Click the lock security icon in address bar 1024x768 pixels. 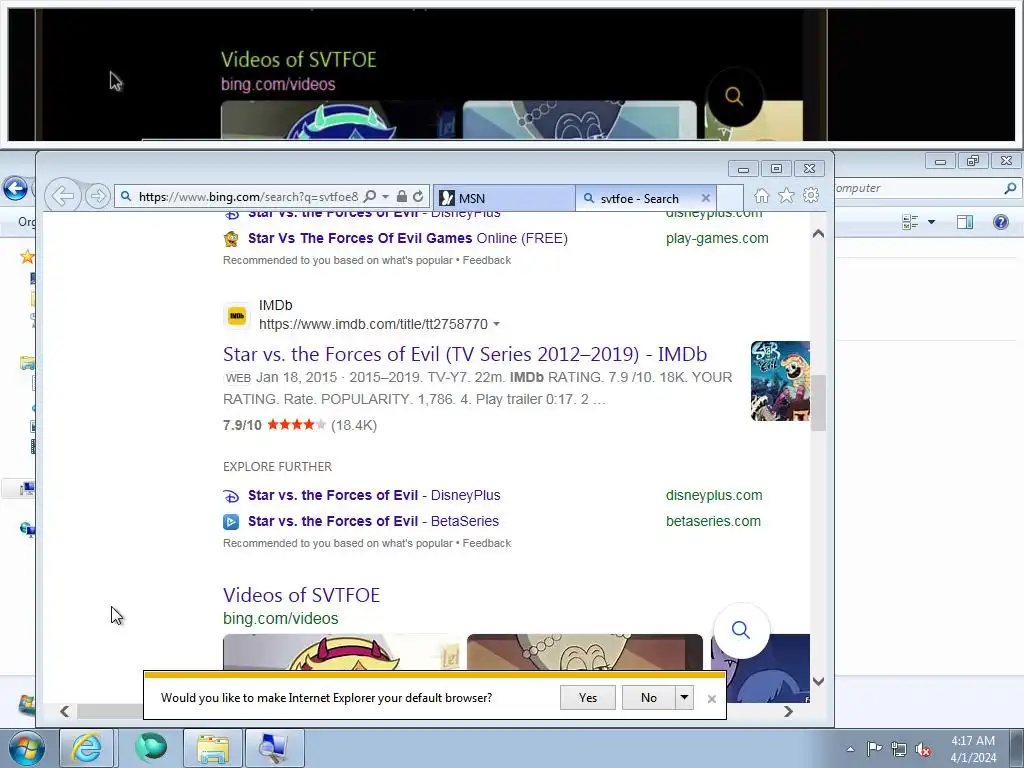pyautogui.click(x=402, y=196)
